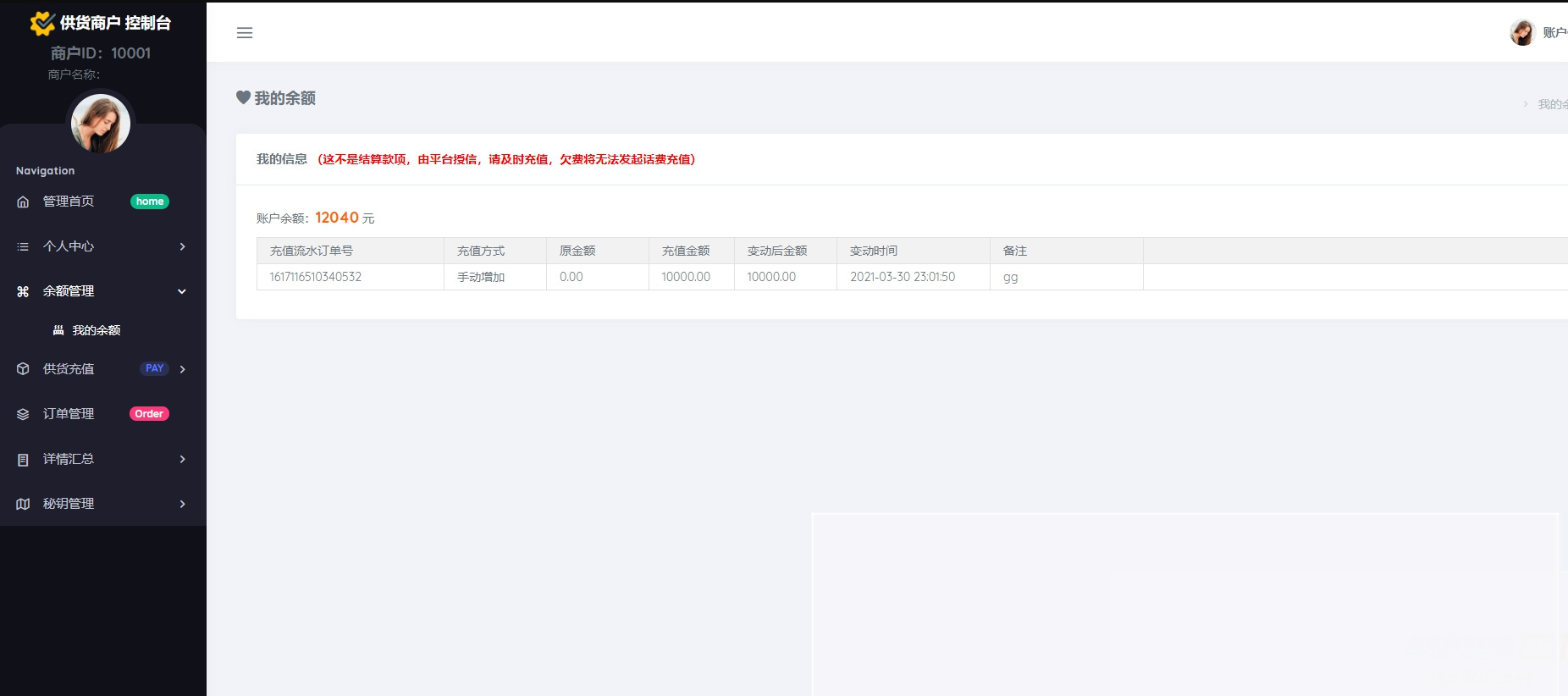Expand the 供货充值 chevron arrow
Viewport: 1568px width, 696px height.
click(x=182, y=369)
